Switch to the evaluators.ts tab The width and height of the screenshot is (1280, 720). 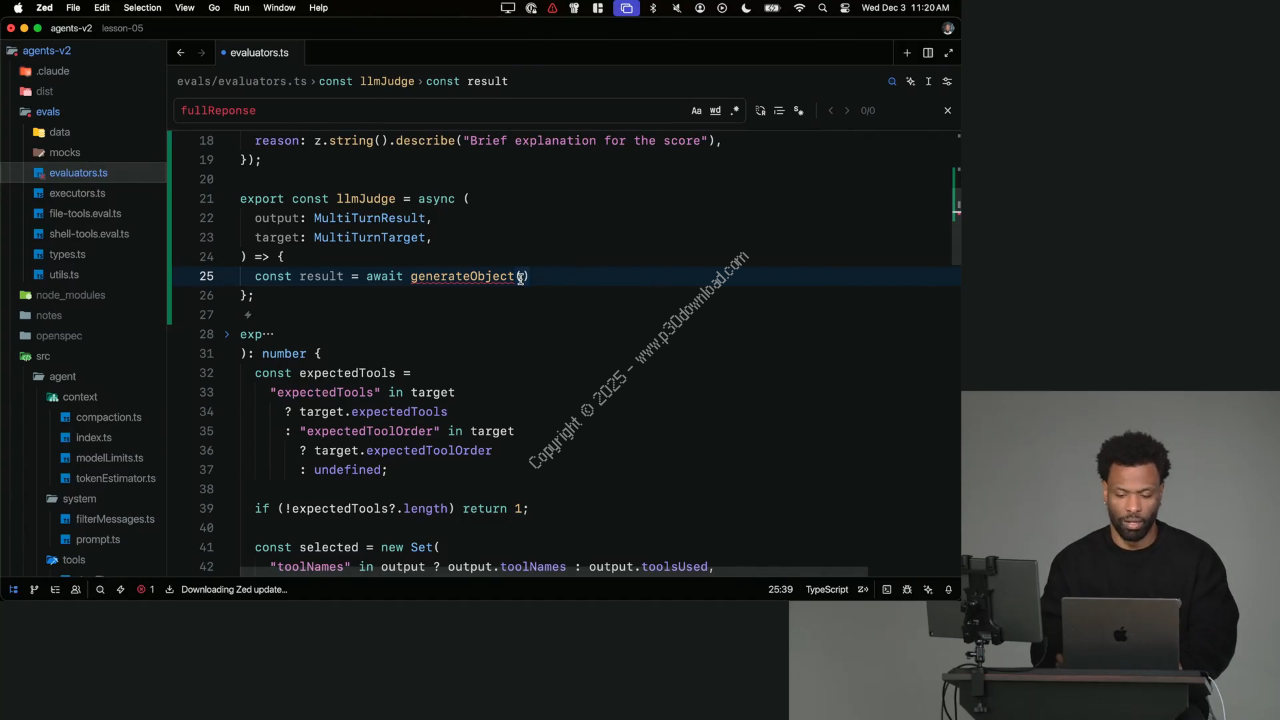coord(259,53)
